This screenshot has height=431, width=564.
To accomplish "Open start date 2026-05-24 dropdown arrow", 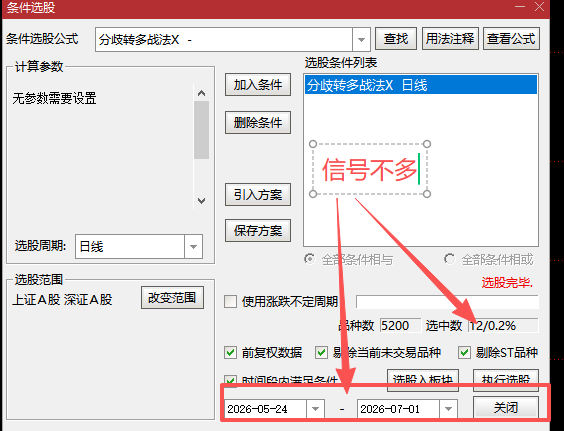I will point(315,409).
